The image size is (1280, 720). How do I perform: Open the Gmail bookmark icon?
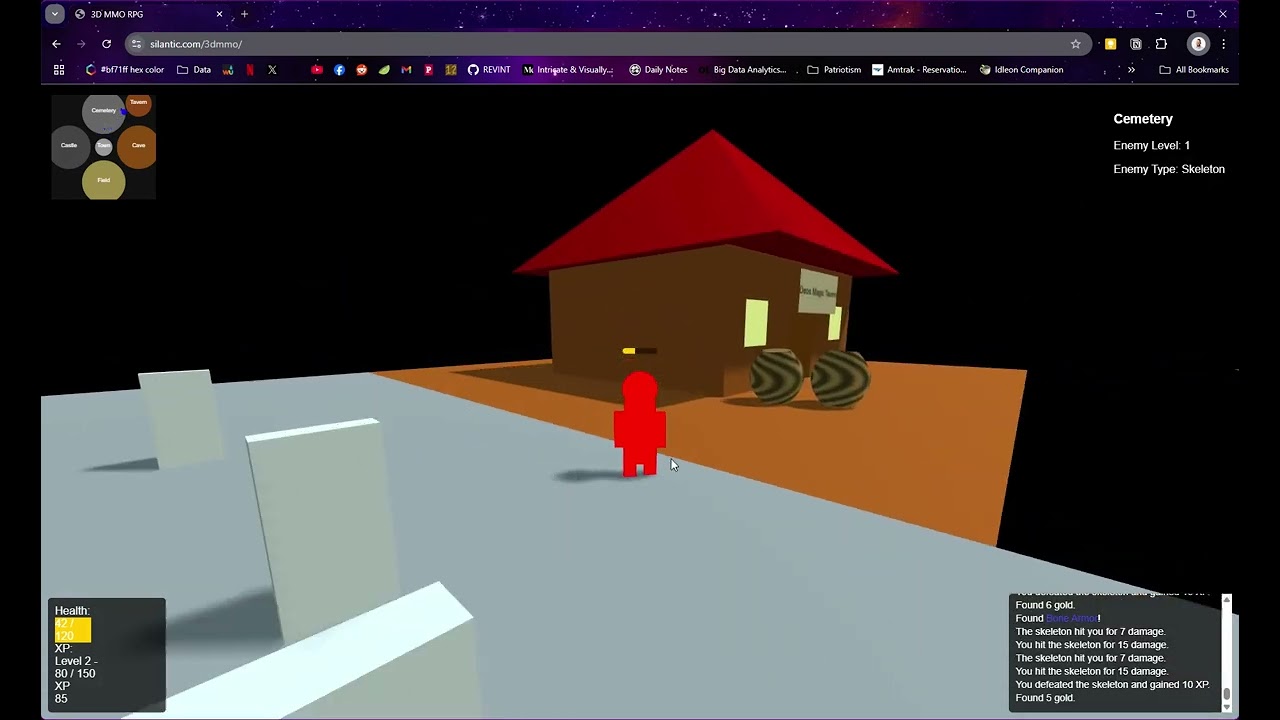[406, 70]
